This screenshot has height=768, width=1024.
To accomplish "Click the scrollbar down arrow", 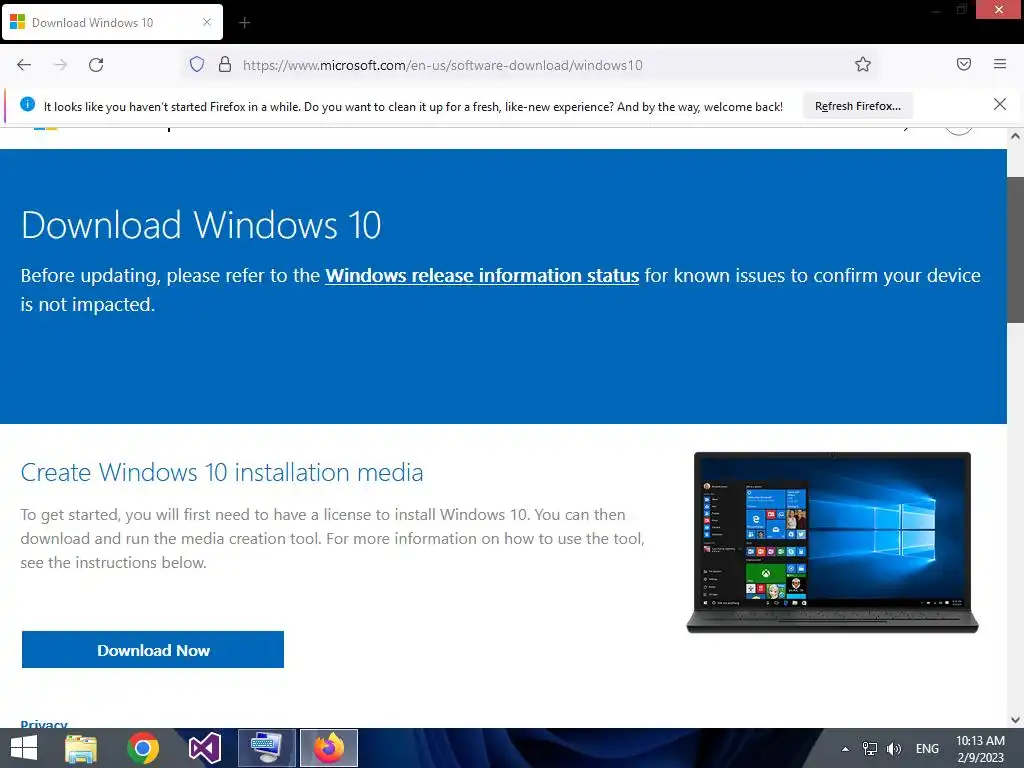I will pos(1015,720).
